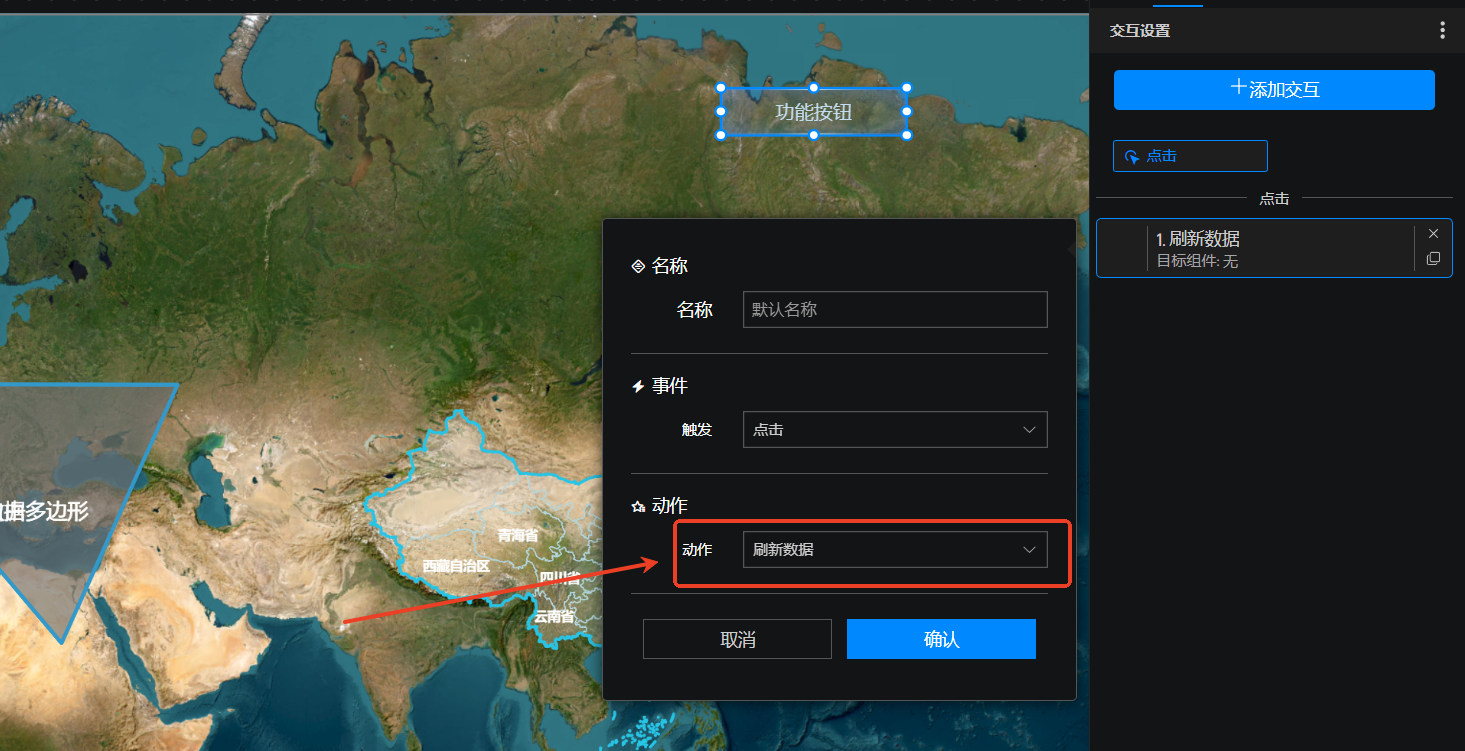Image resolution: width=1465 pixels, height=751 pixels.
Task: Expand the 动作 dropdown showing 刷新数据
Action: pos(894,550)
